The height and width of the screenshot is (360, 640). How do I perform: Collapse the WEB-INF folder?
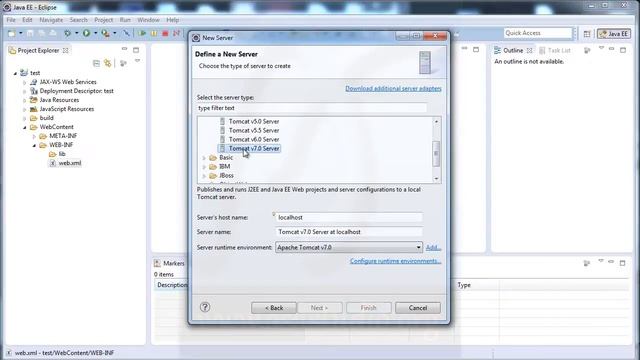(x=34, y=145)
